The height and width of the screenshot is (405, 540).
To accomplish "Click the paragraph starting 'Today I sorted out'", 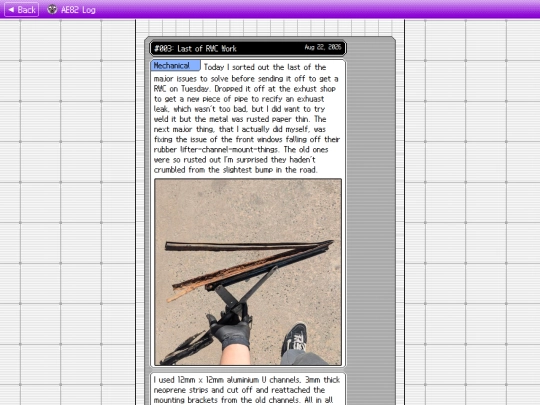I will coord(247,118).
